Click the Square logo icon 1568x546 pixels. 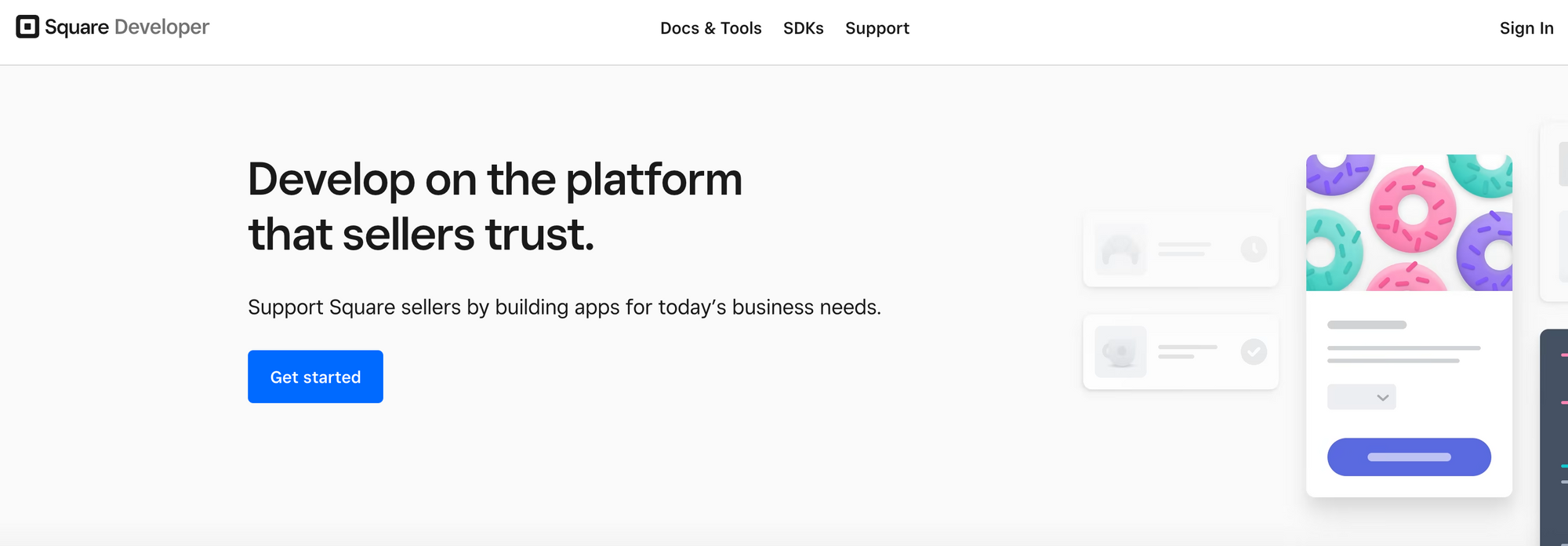click(27, 27)
